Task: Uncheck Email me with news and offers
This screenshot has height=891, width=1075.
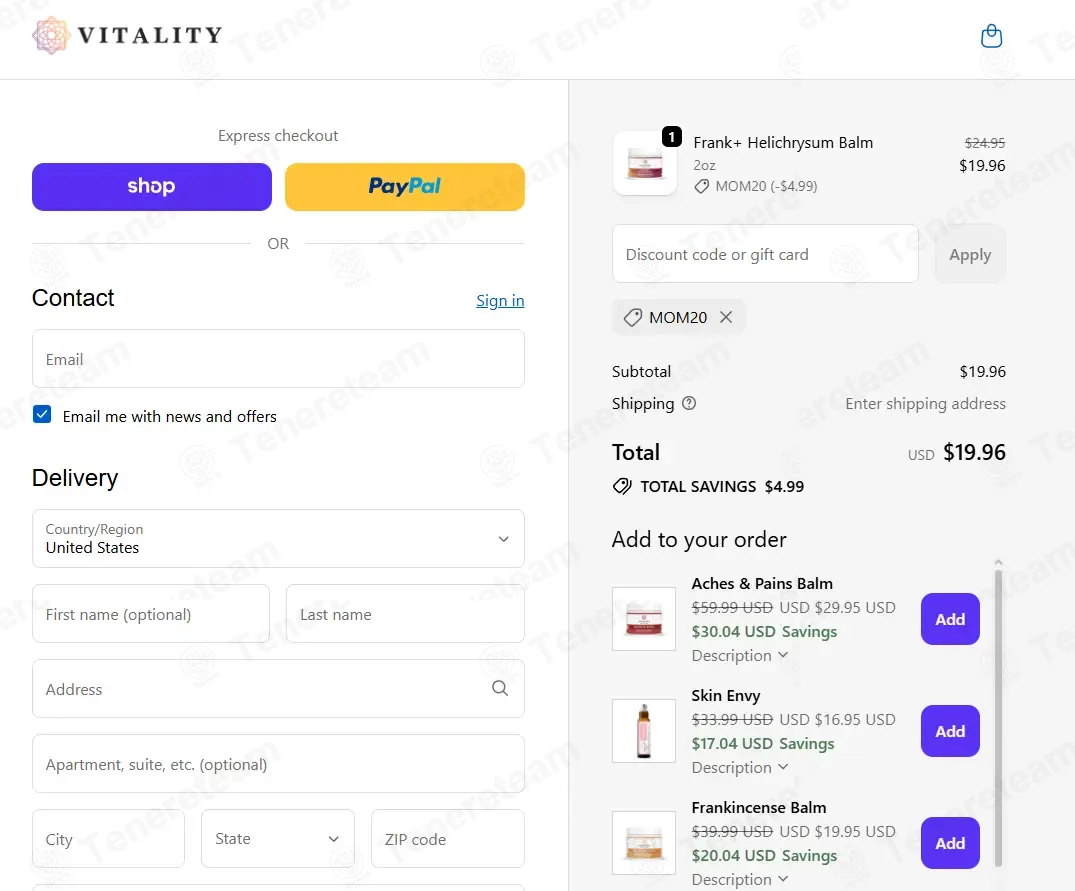Action: click(x=42, y=415)
